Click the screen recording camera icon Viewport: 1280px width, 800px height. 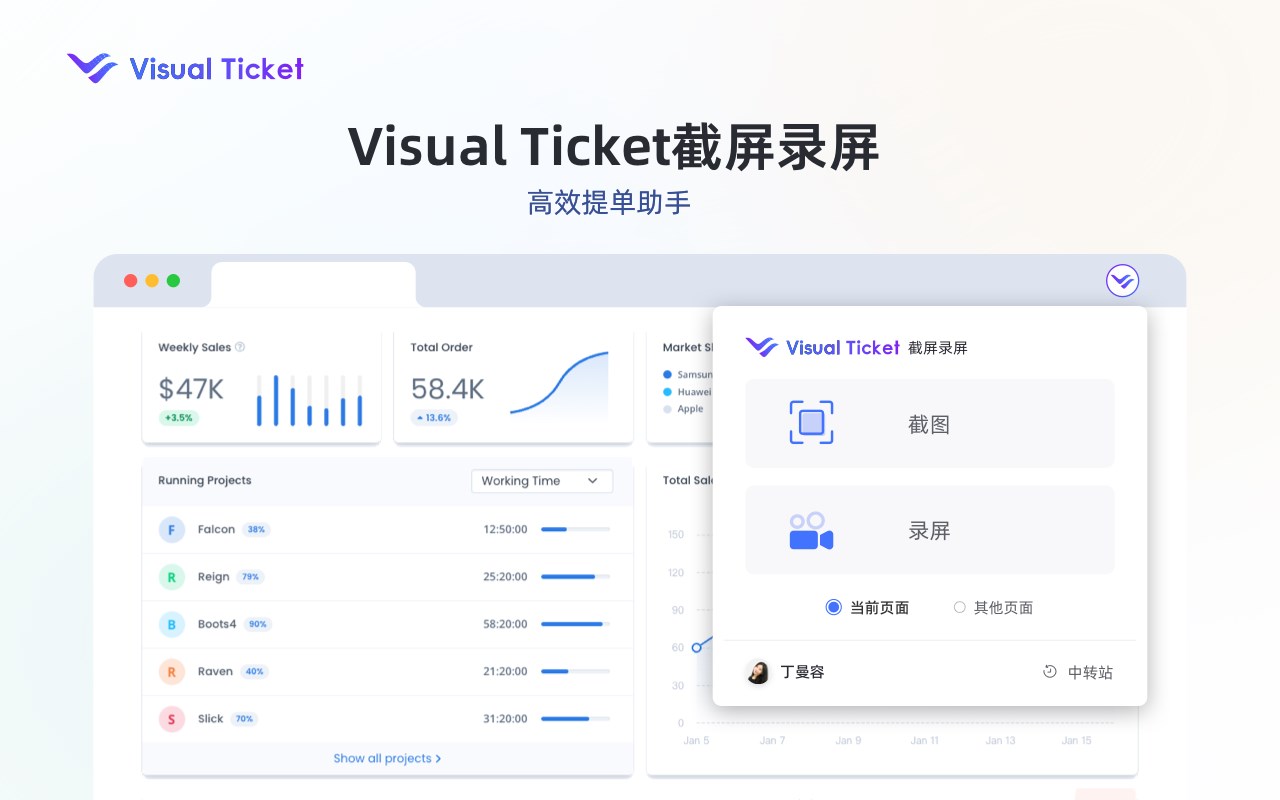[x=811, y=531]
